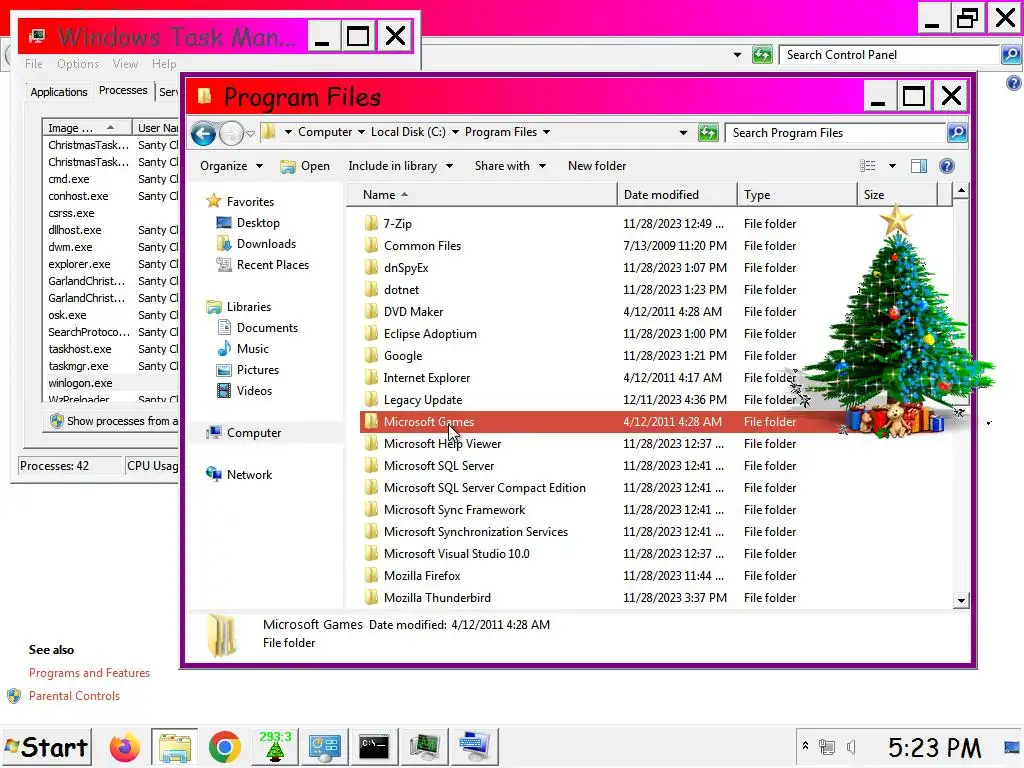The width and height of the screenshot is (1024, 768).
Task: Go back in Program Files explorer
Action: pos(203,134)
